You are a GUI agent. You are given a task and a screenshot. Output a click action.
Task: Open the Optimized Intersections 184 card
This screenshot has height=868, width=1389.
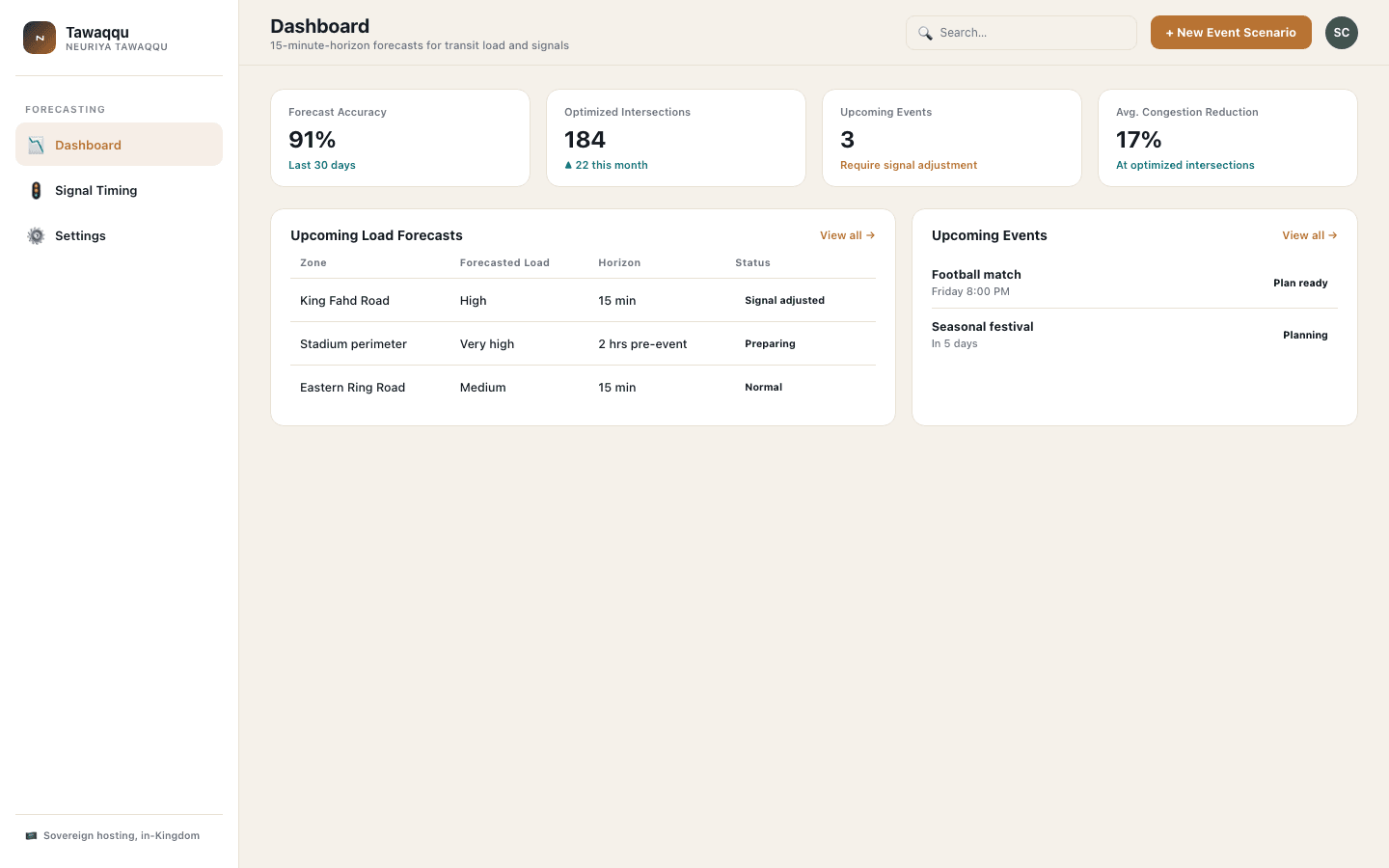click(x=676, y=138)
